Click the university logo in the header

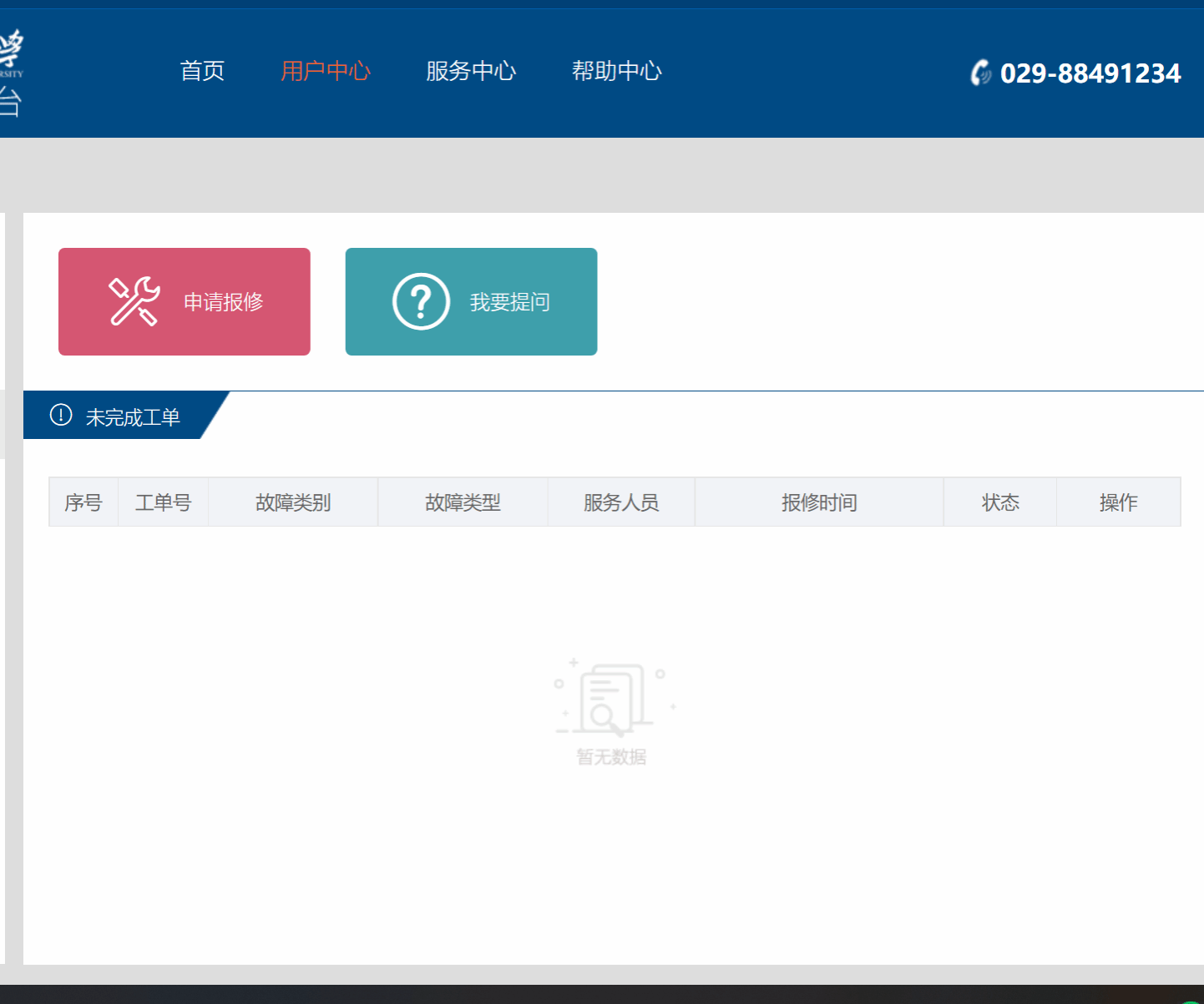pos(11,73)
